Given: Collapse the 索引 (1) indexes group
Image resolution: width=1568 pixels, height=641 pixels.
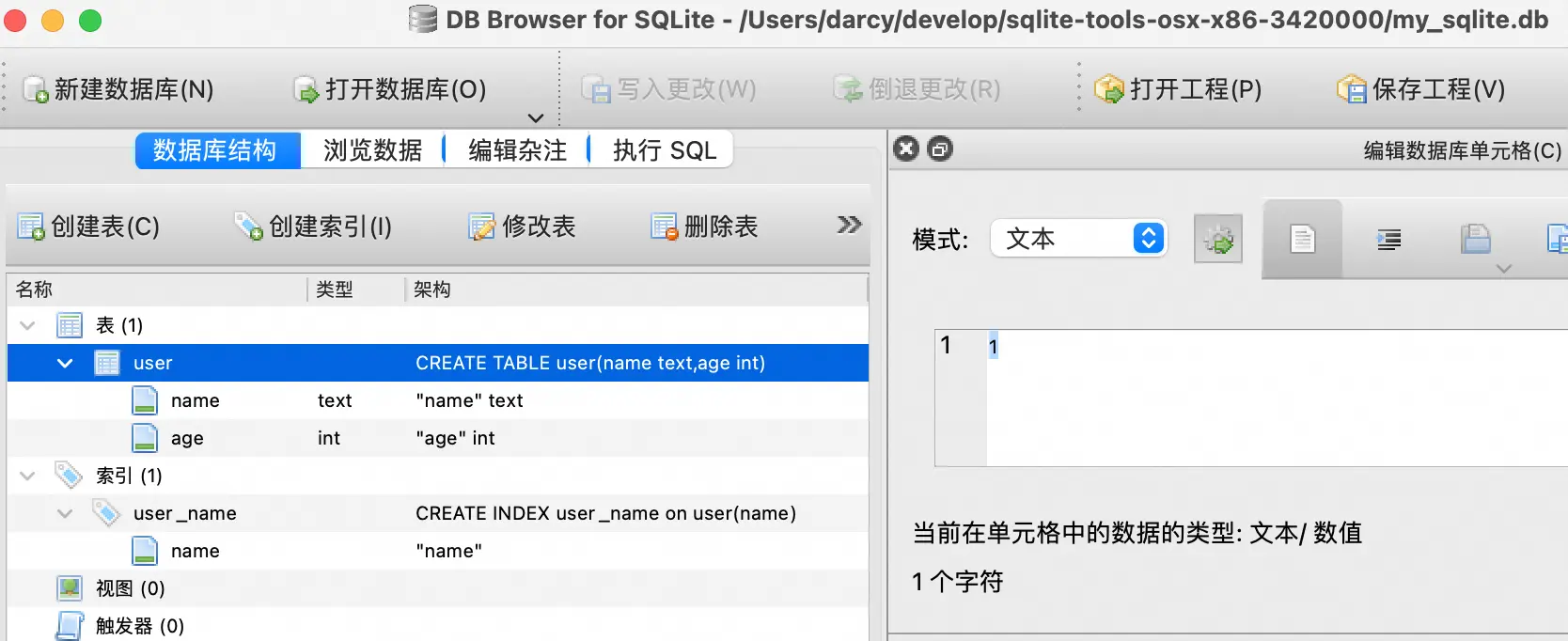Looking at the screenshot, I should point(27,476).
